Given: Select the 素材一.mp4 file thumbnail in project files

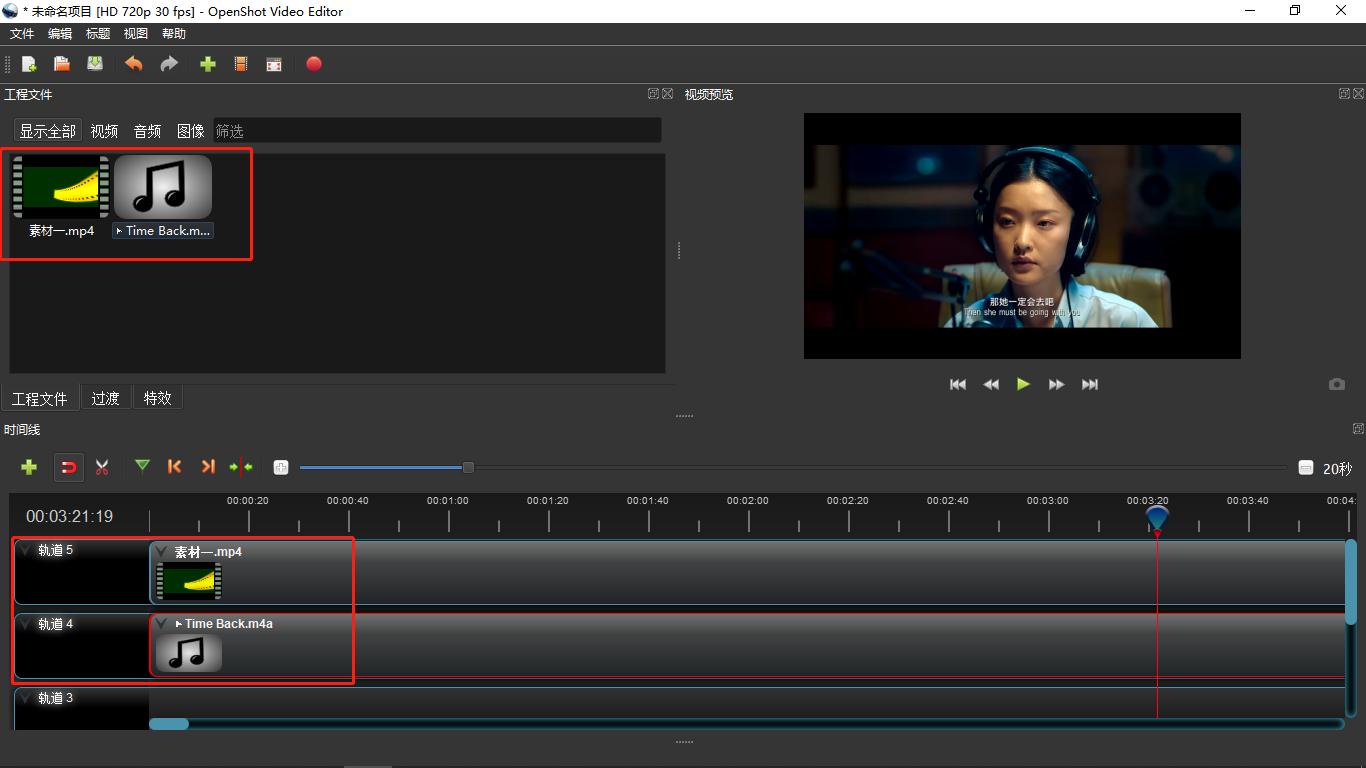Looking at the screenshot, I should [61, 187].
